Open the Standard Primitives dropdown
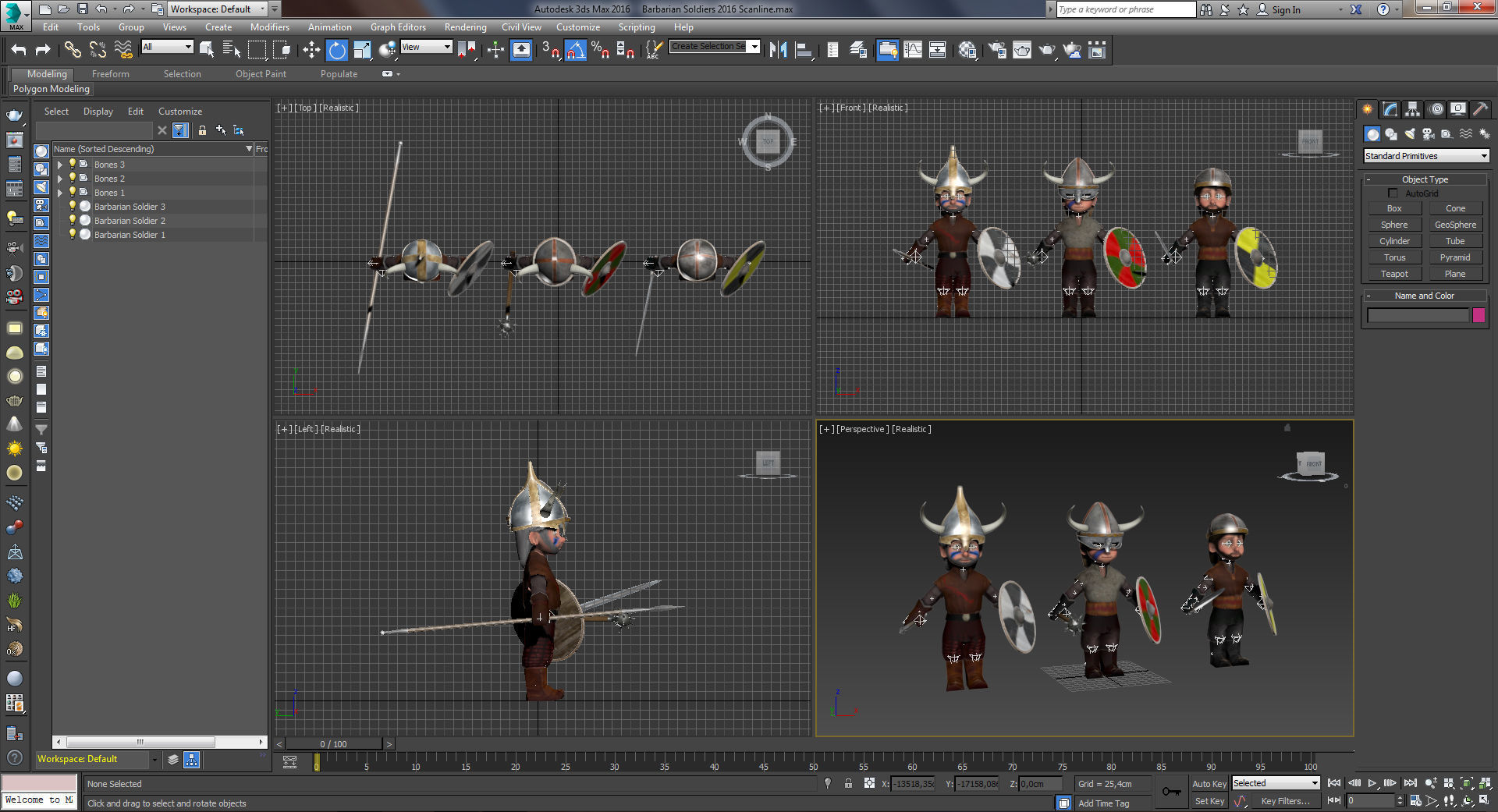Screen dimensions: 1498x812 click(x=1425, y=156)
